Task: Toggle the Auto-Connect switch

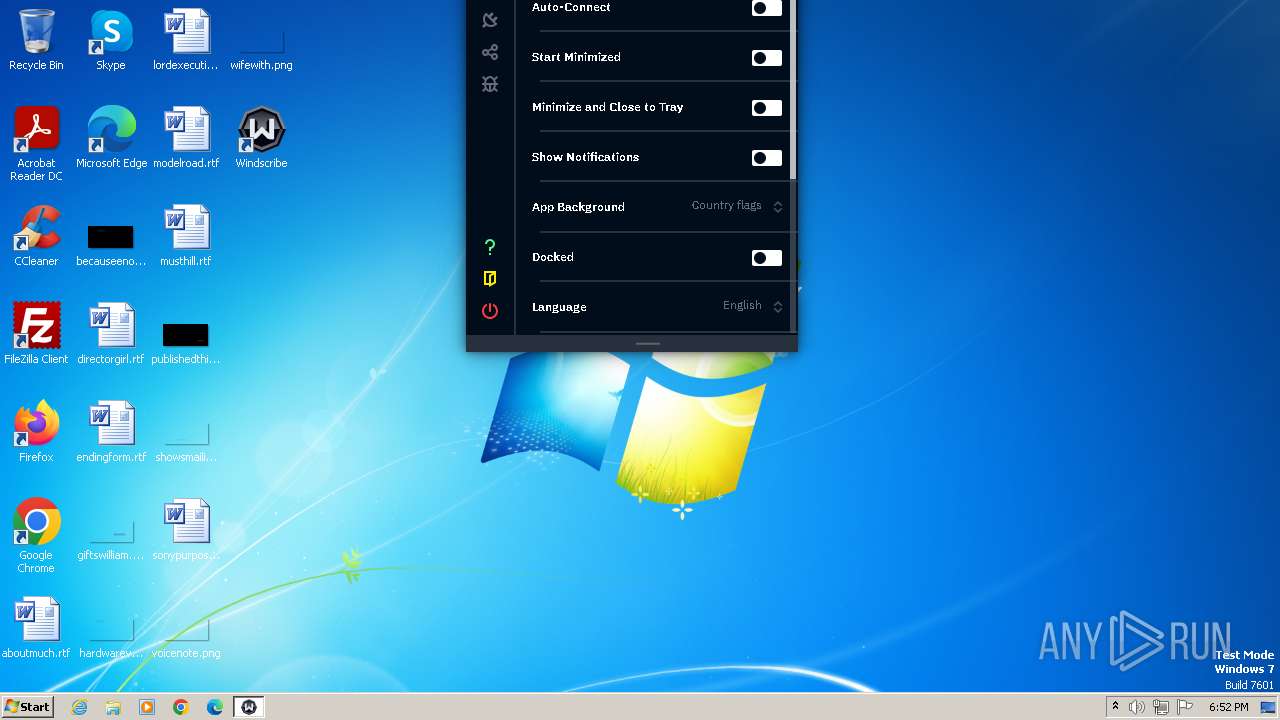Action: click(767, 8)
